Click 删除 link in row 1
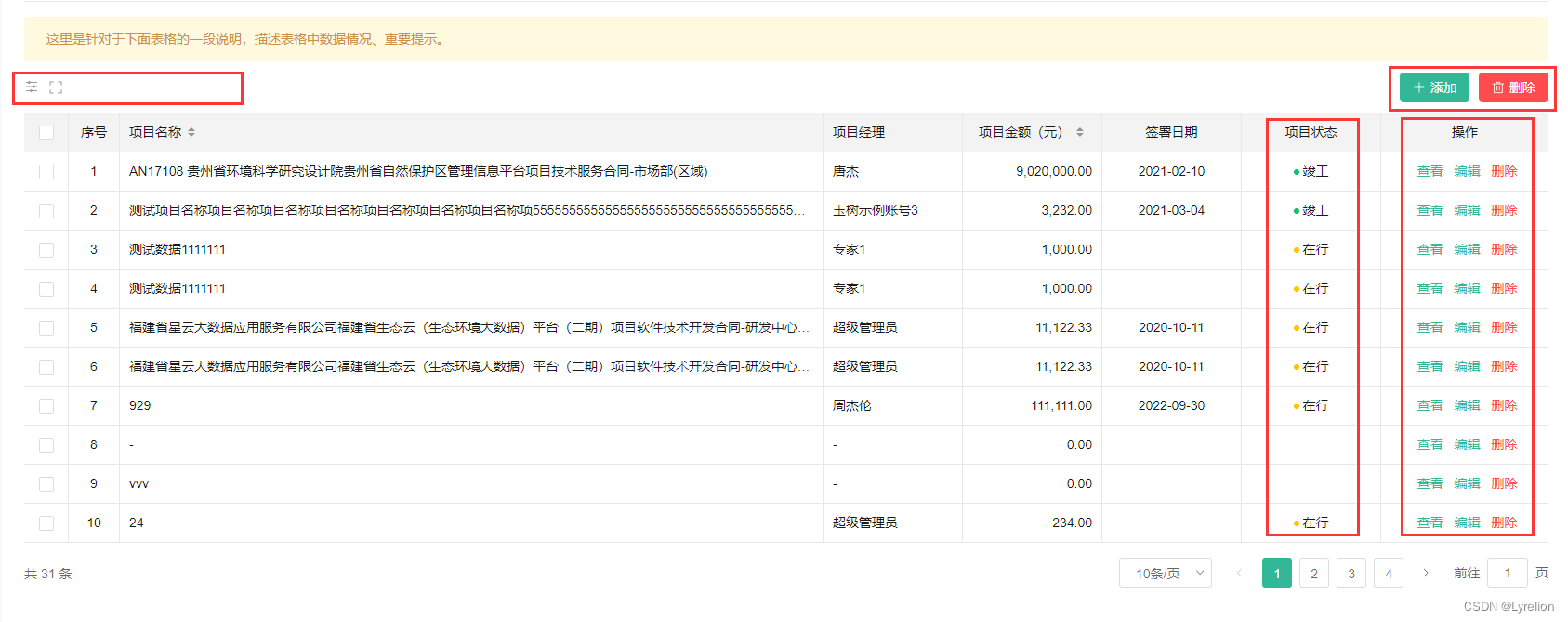 click(1504, 171)
